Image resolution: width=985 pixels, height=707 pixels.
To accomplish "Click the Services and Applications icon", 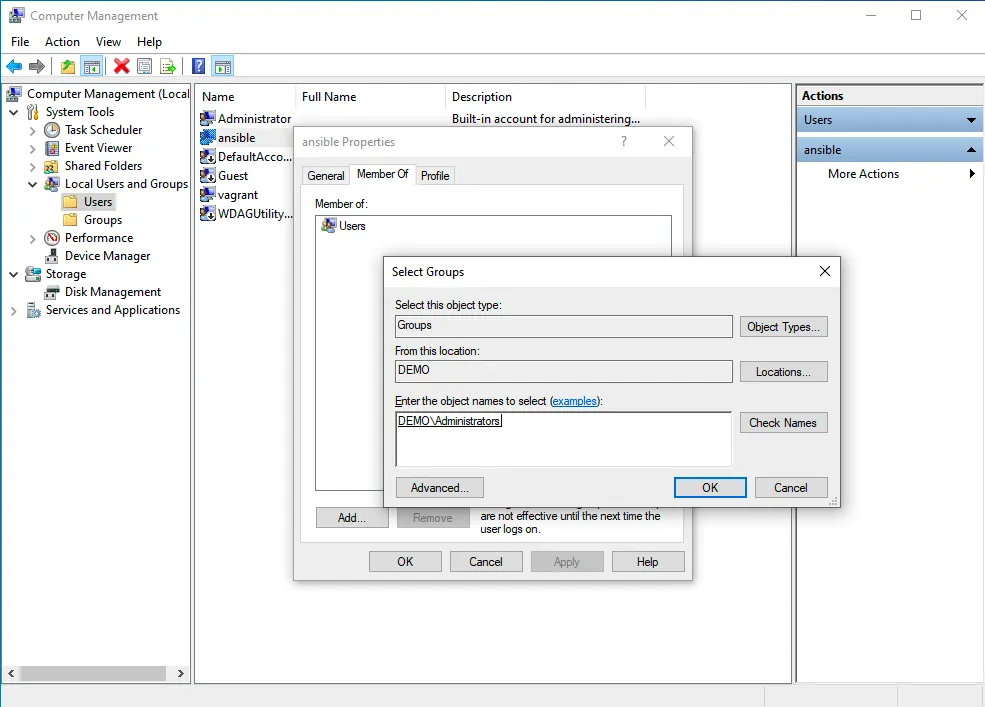I will click(x=33, y=310).
